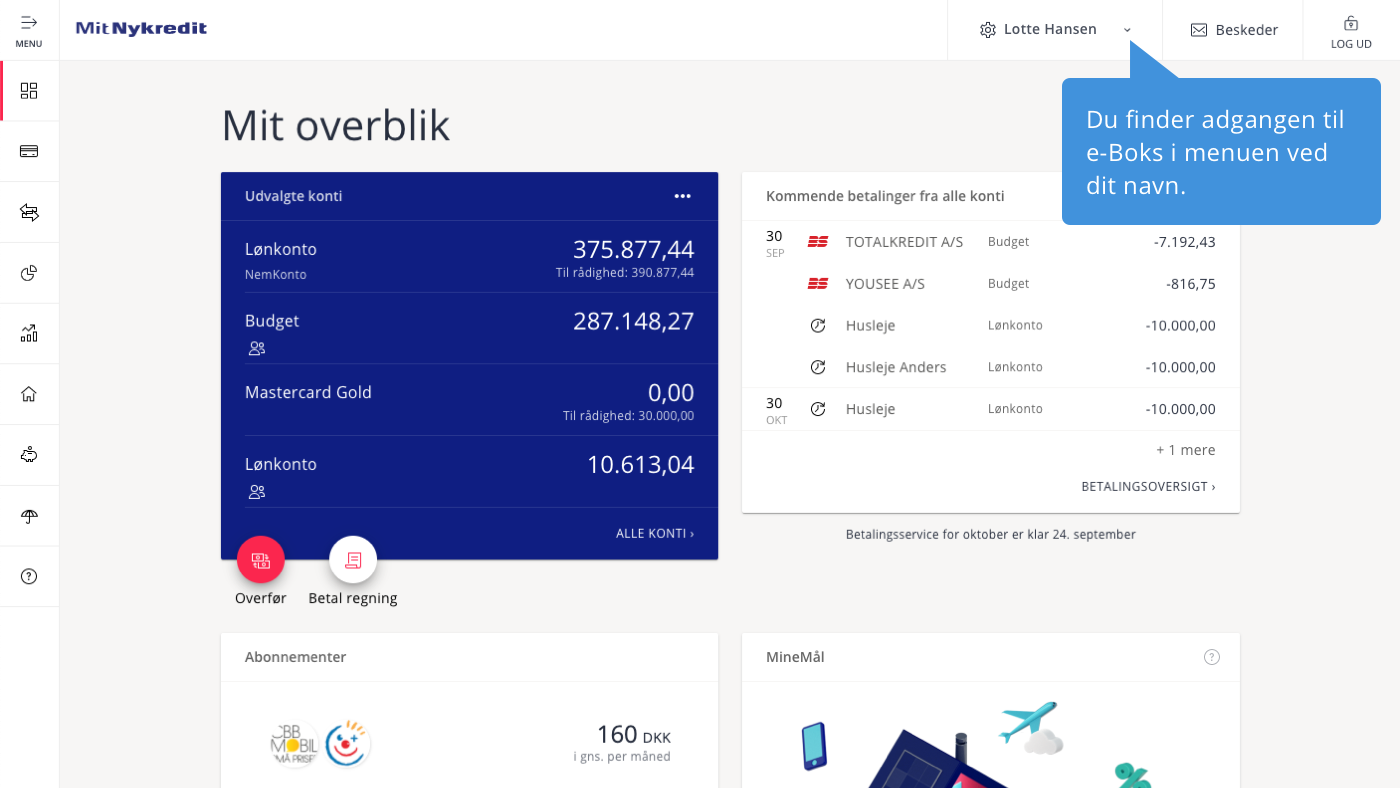Open the main menu hamburger icon
Screen dimensions: 1400x788
29,29
